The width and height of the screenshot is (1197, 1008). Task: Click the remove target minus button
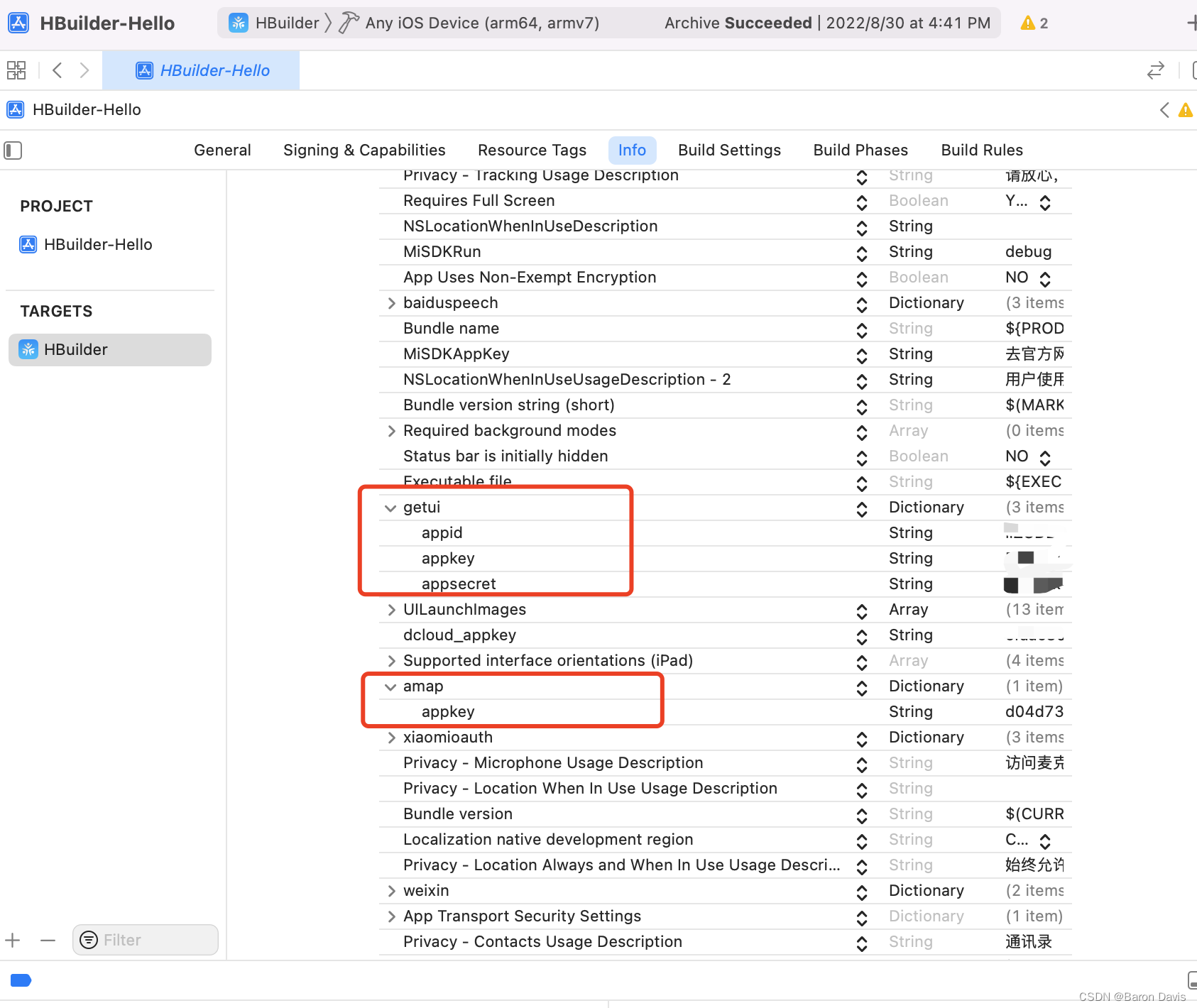coord(48,941)
